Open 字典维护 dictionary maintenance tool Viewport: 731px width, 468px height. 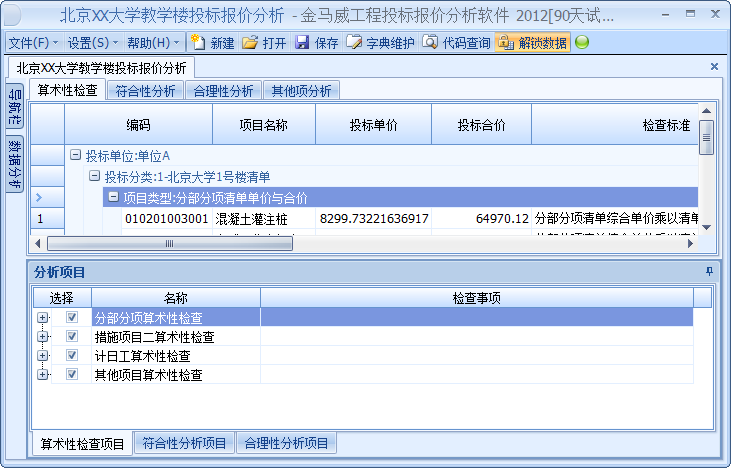pos(354,43)
